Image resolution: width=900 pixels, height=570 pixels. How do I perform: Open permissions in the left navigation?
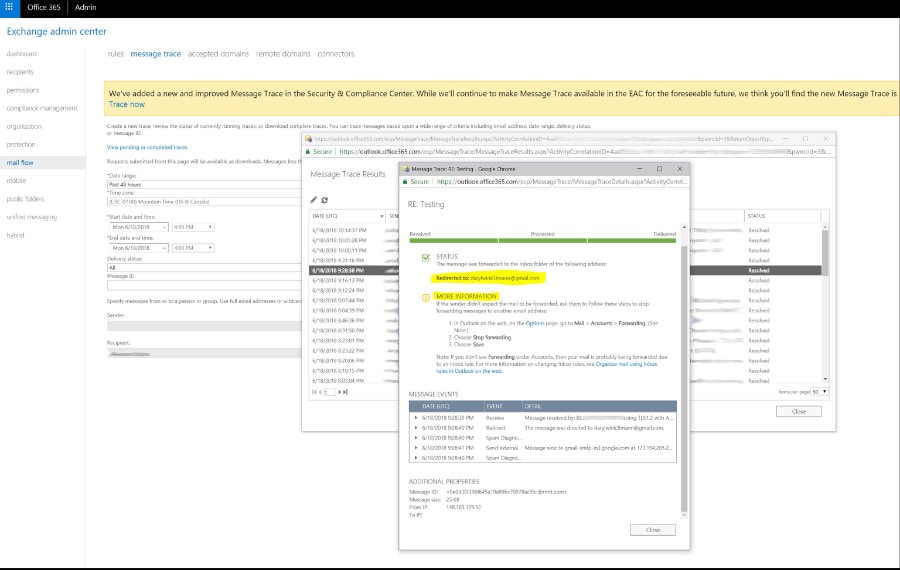23,90
